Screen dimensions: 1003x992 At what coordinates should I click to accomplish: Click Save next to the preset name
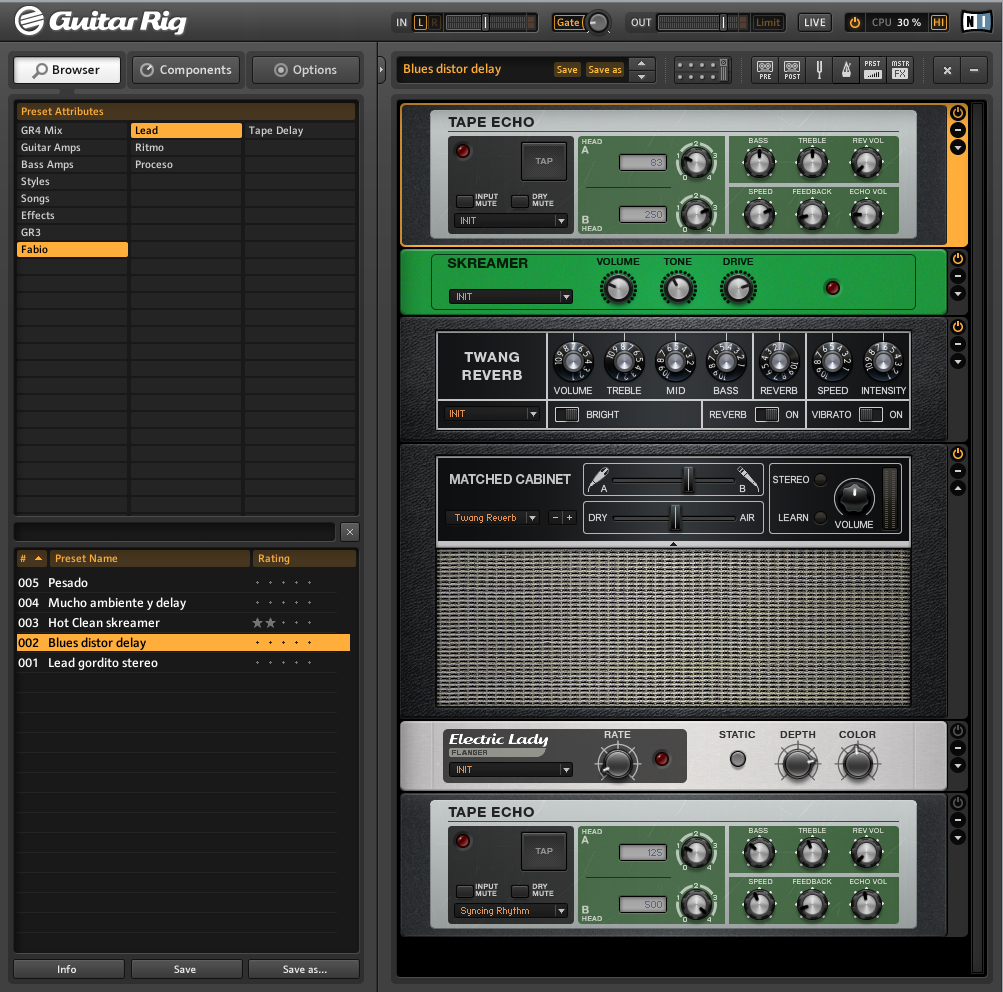click(567, 70)
